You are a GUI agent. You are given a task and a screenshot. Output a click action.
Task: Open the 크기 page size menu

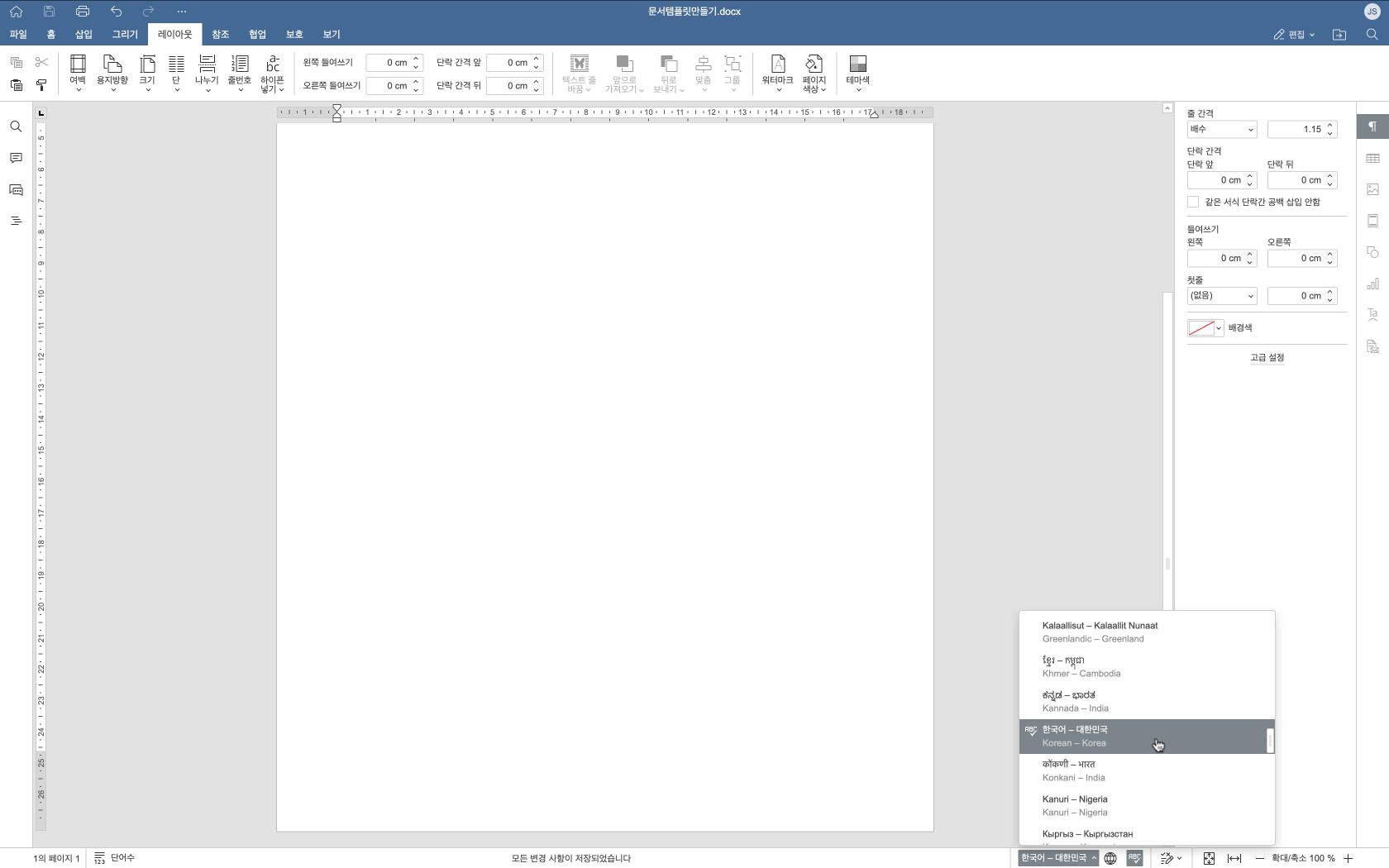coord(147,73)
